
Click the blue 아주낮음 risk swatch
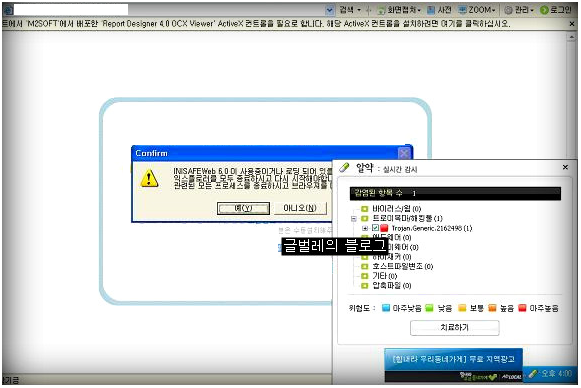(386, 308)
